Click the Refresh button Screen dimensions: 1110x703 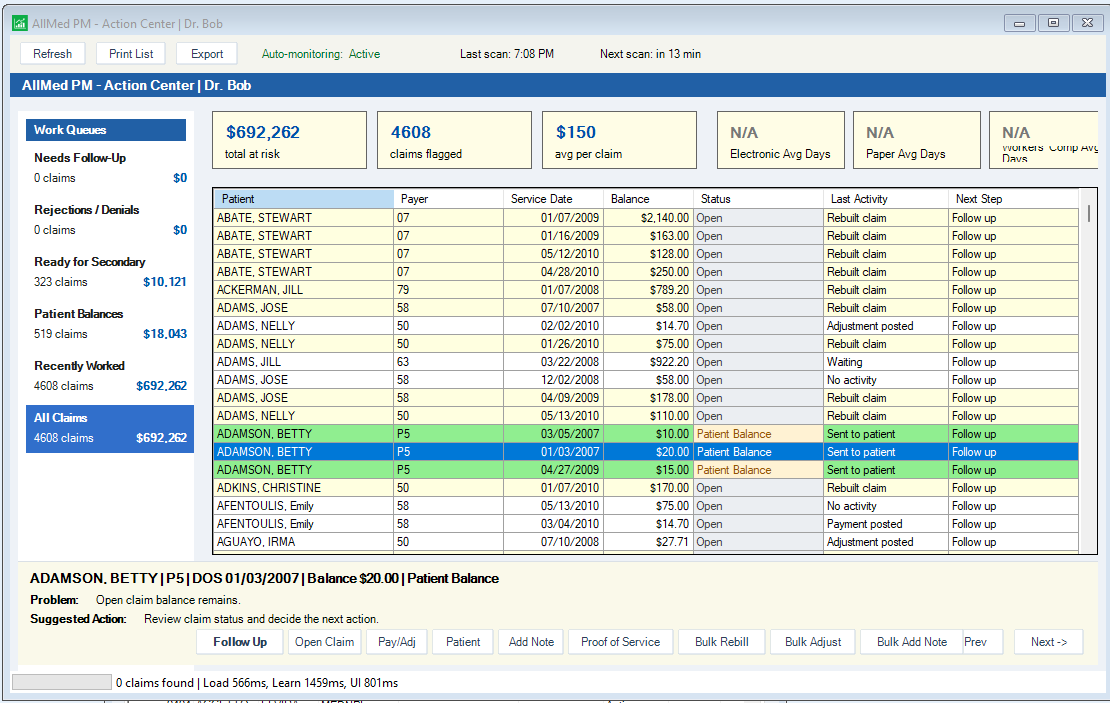click(x=52, y=54)
